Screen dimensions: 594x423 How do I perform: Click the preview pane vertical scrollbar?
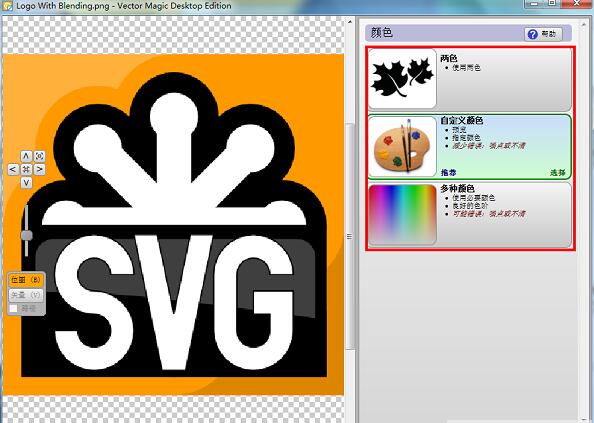(350, 235)
